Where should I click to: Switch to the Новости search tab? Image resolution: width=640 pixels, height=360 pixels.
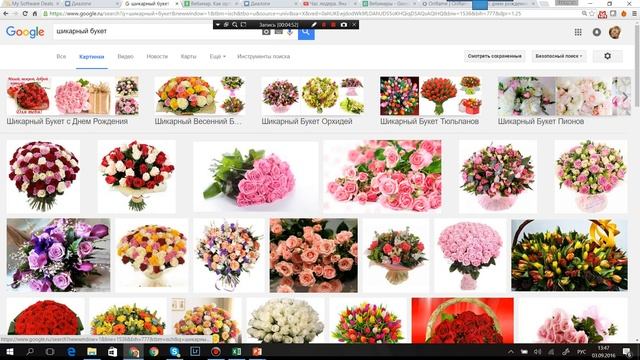click(x=157, y=56)
